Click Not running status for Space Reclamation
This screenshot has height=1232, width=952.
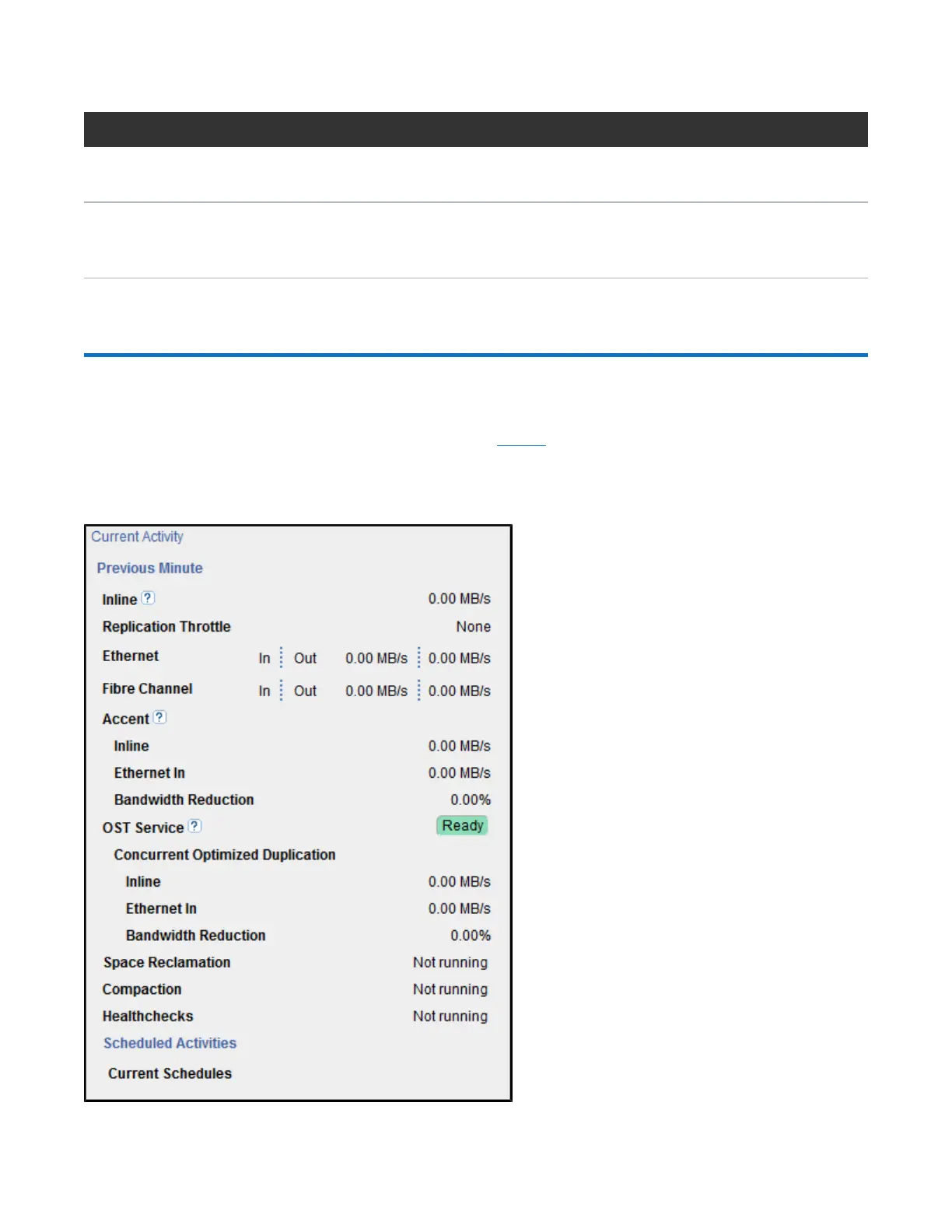point(450,962)
